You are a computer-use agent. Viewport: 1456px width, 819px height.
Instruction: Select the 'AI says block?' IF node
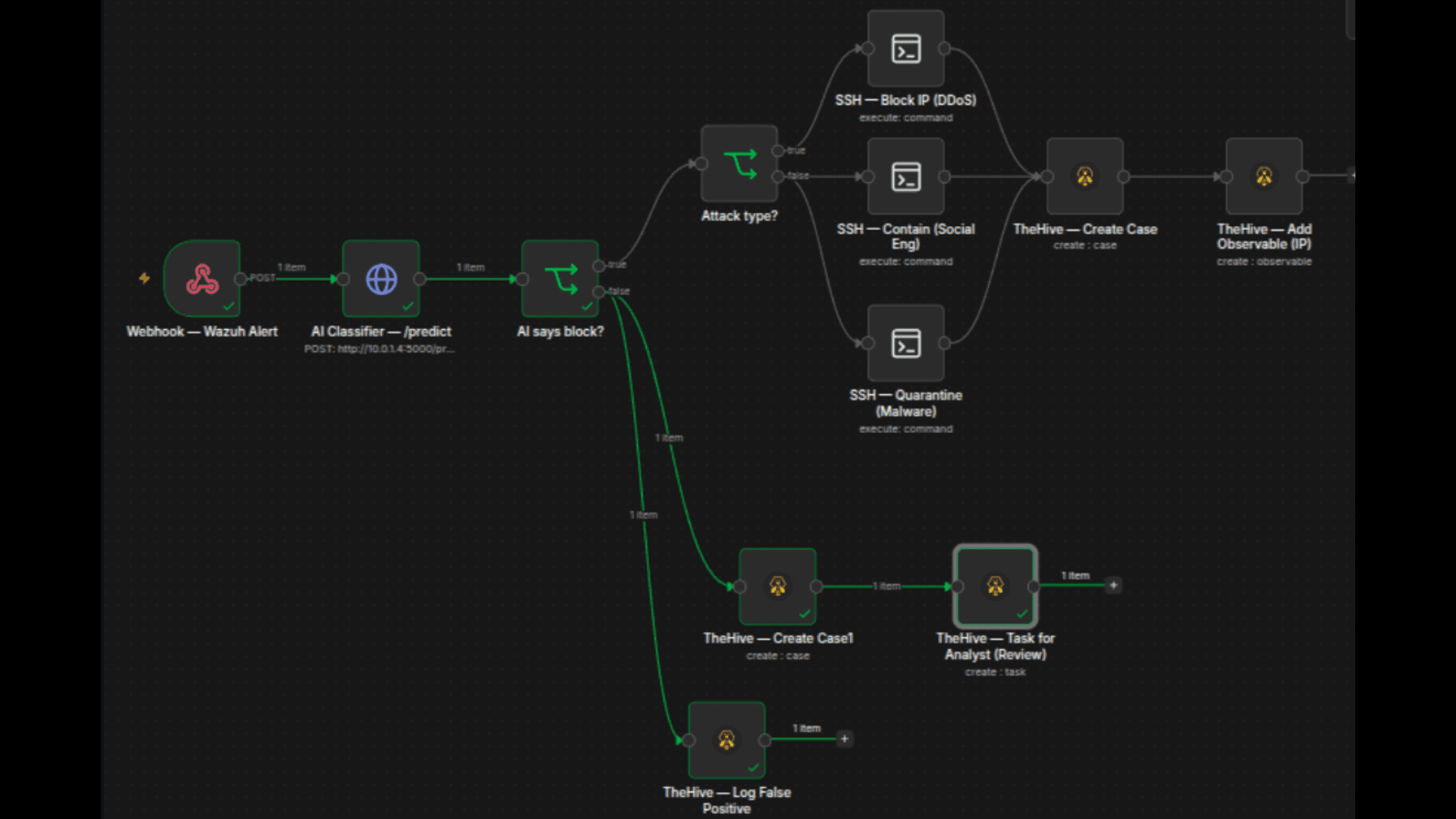tap(560, 279)
